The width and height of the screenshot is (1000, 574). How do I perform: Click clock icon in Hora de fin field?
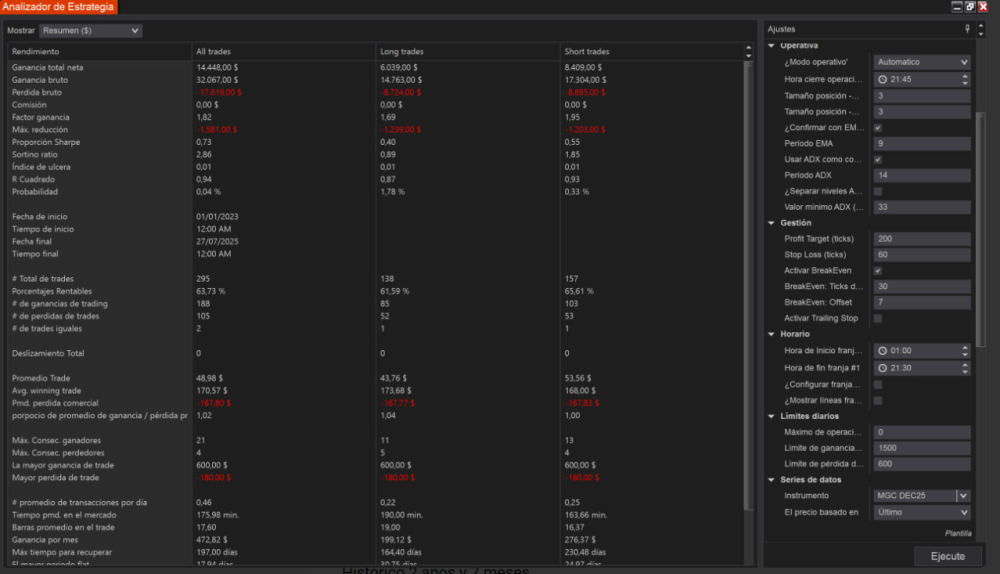882,368
